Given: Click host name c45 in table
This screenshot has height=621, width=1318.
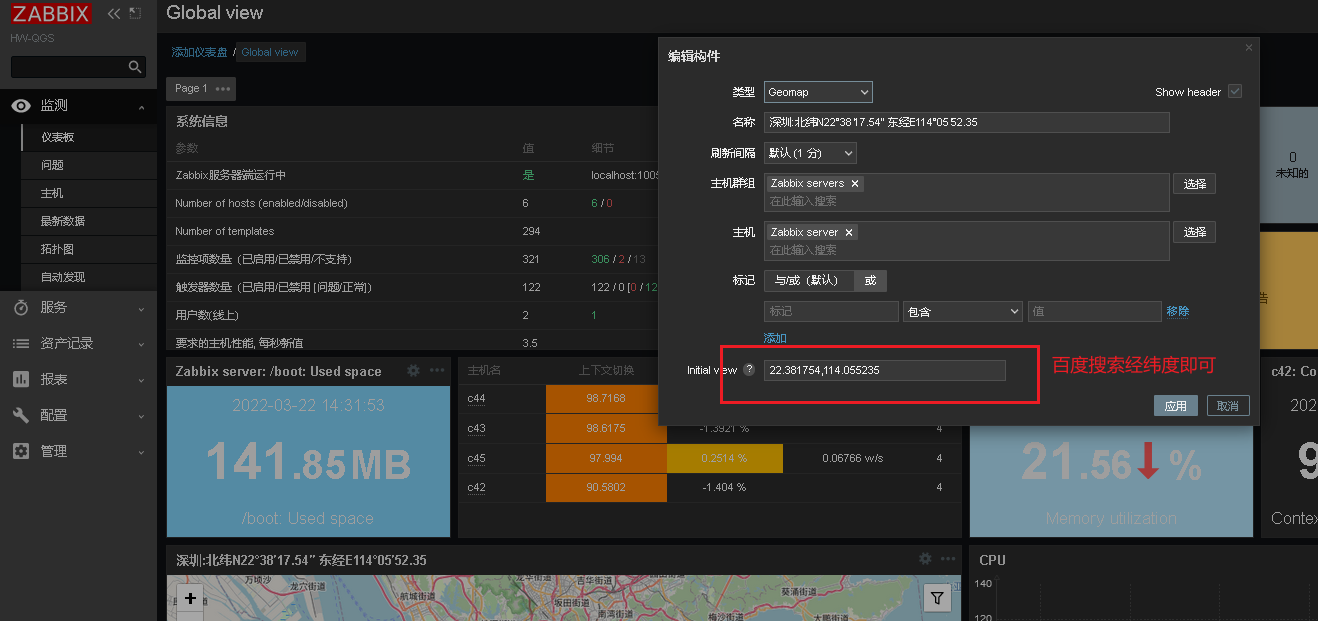Looking at the screenshot, I should coord(476,458).
